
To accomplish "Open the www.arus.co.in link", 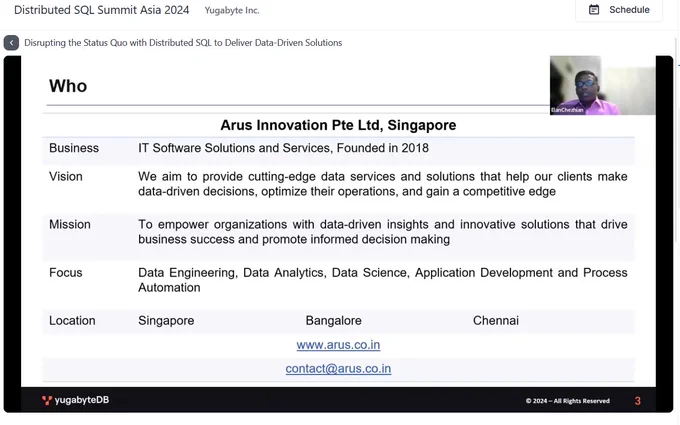I will (x=338, y=345).
